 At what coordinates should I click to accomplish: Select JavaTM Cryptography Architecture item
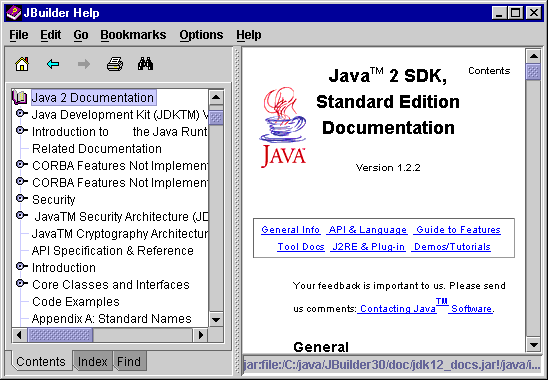(120, 234)
